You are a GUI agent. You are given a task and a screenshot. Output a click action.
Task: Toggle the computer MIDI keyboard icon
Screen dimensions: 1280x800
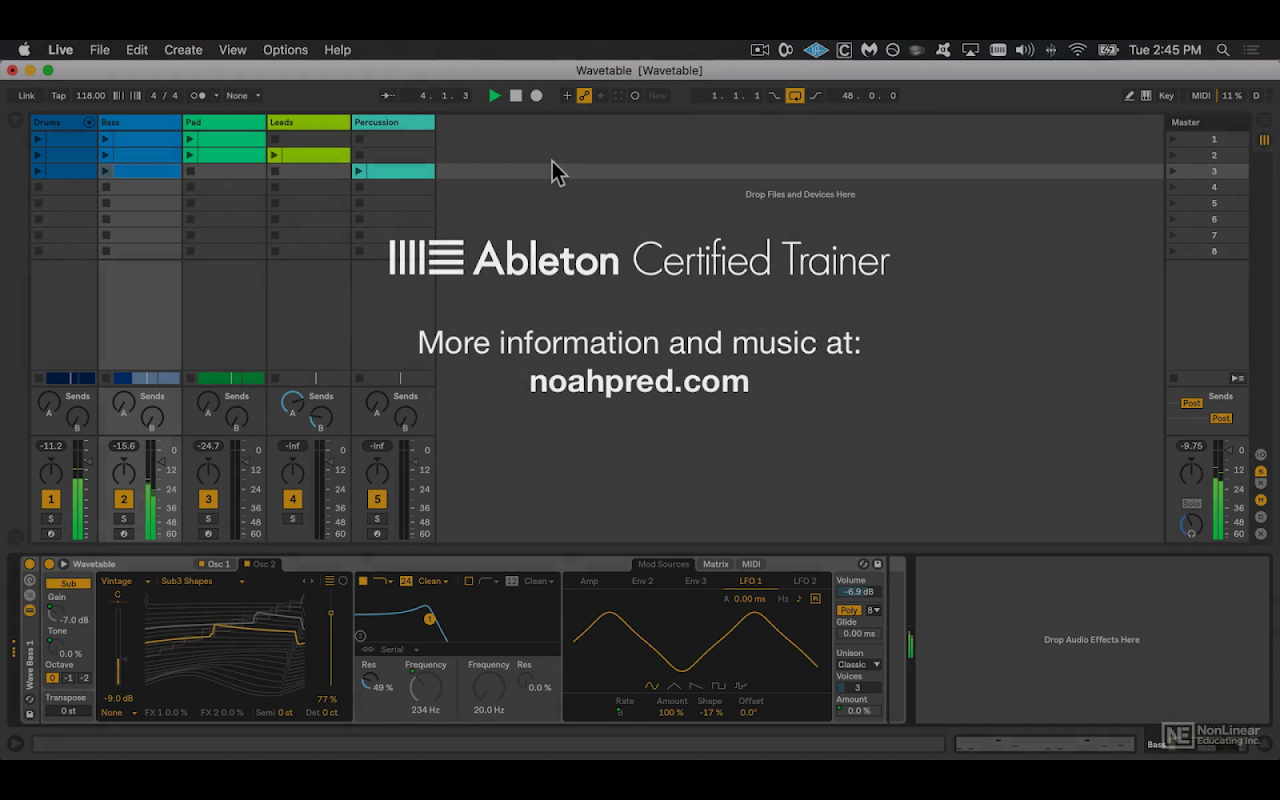coord(1146,96)
